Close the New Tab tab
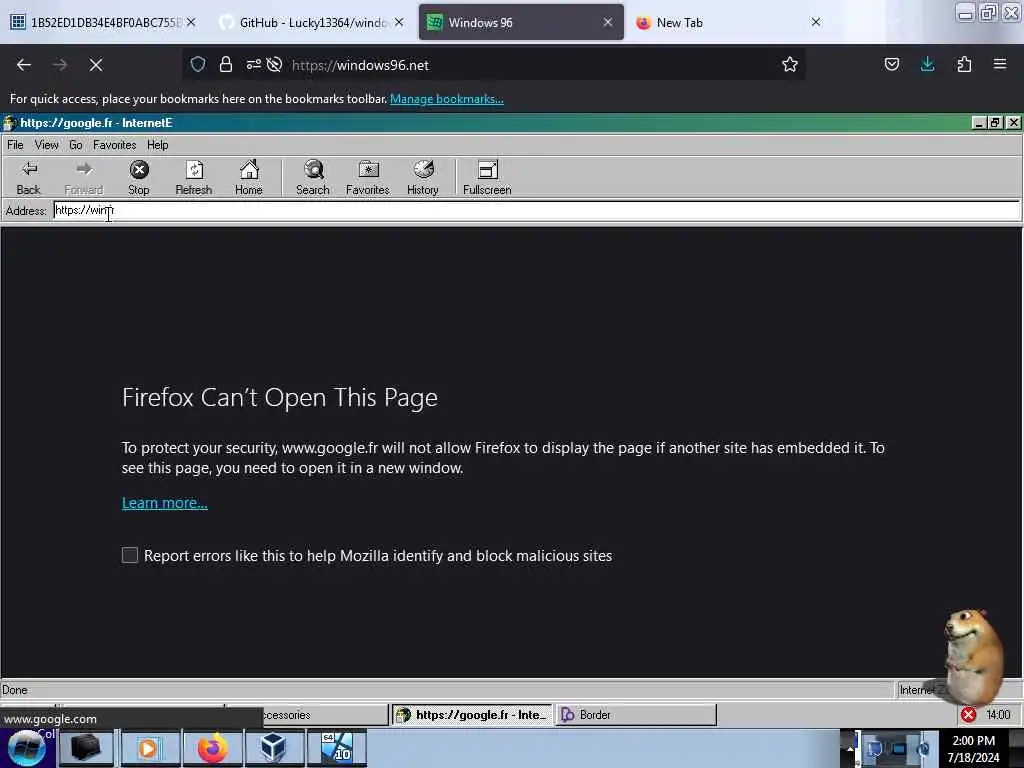The height and width of the screenshot is (768, 1024). 816,22
